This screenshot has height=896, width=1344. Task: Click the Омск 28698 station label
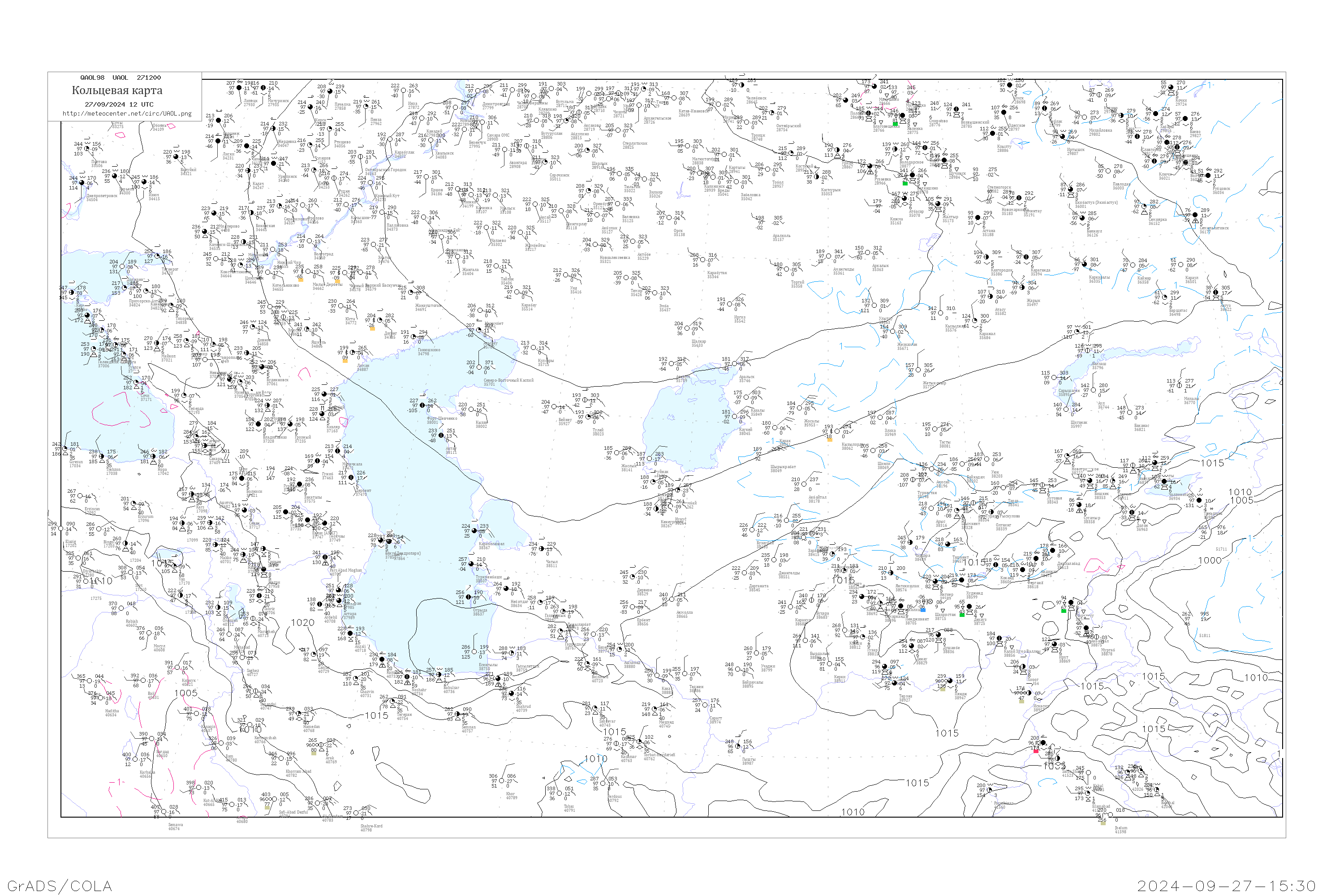(1019, 100)
